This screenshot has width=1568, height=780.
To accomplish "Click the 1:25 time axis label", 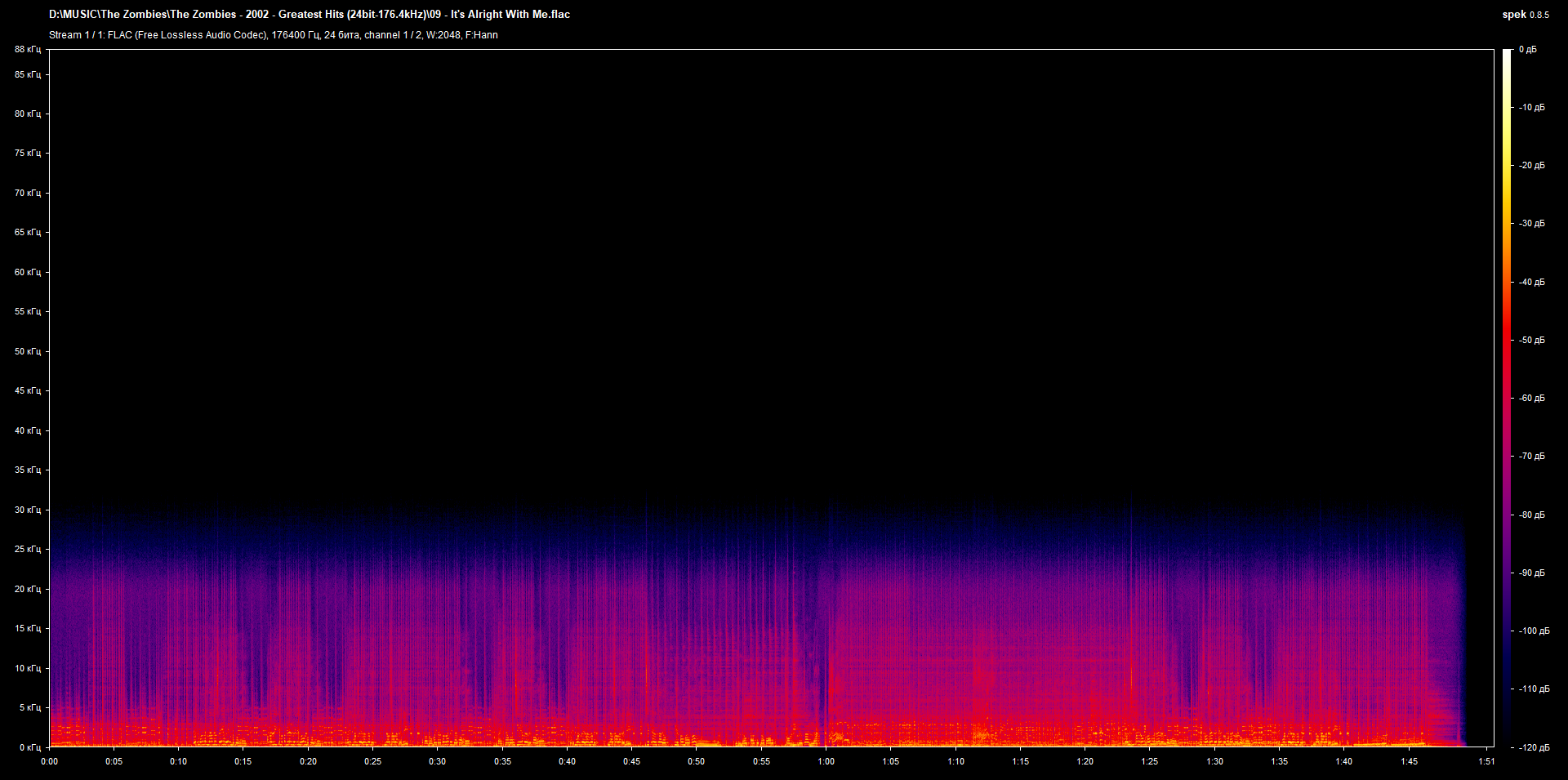I will click(x=1150, y=761).
